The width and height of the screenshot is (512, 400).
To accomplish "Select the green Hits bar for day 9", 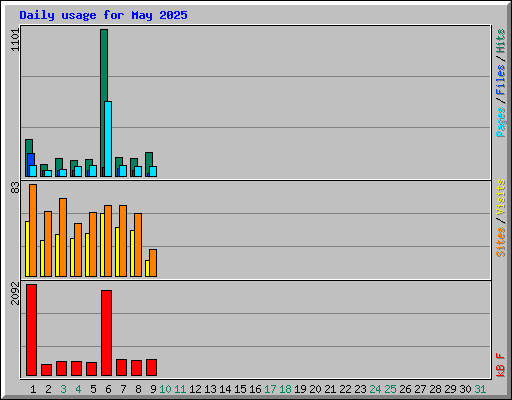I will pos(149,159).
